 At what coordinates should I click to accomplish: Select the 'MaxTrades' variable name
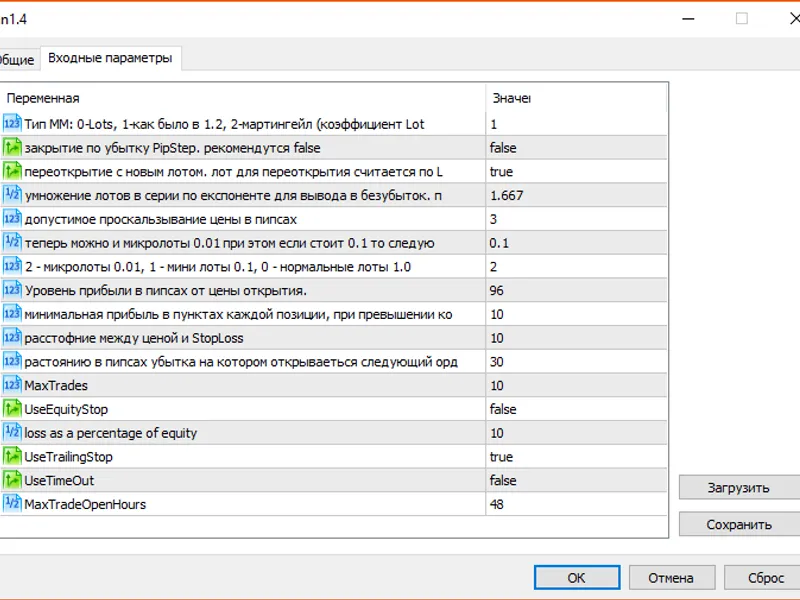tap(56, 385)
